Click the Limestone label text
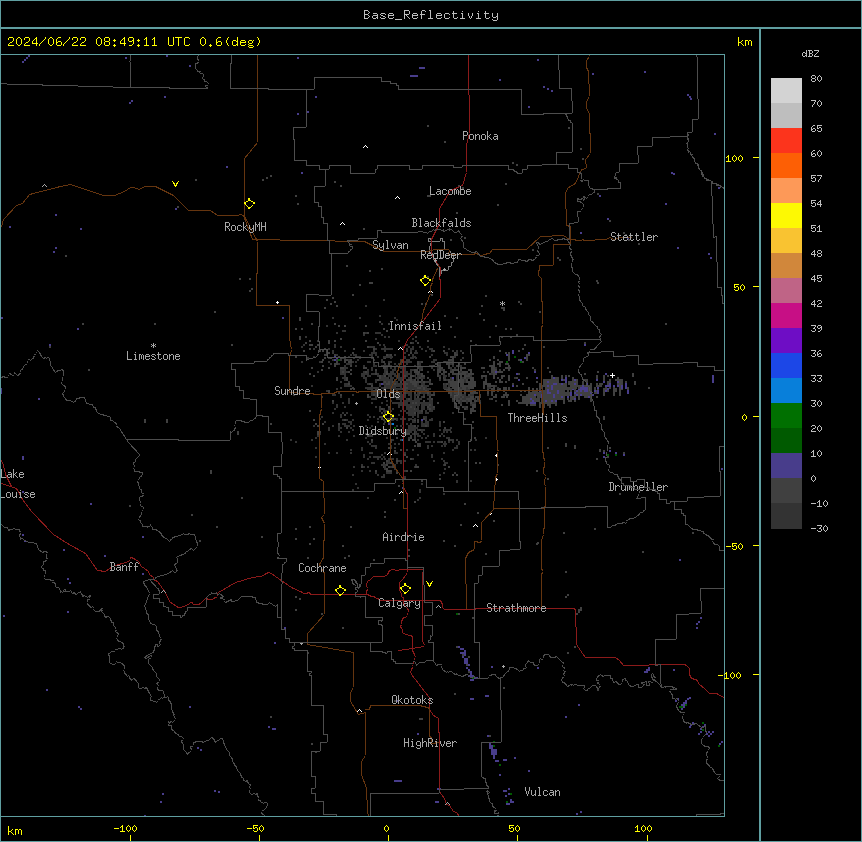The height and width of the screenshot is (842, 862). pos(153,356)
